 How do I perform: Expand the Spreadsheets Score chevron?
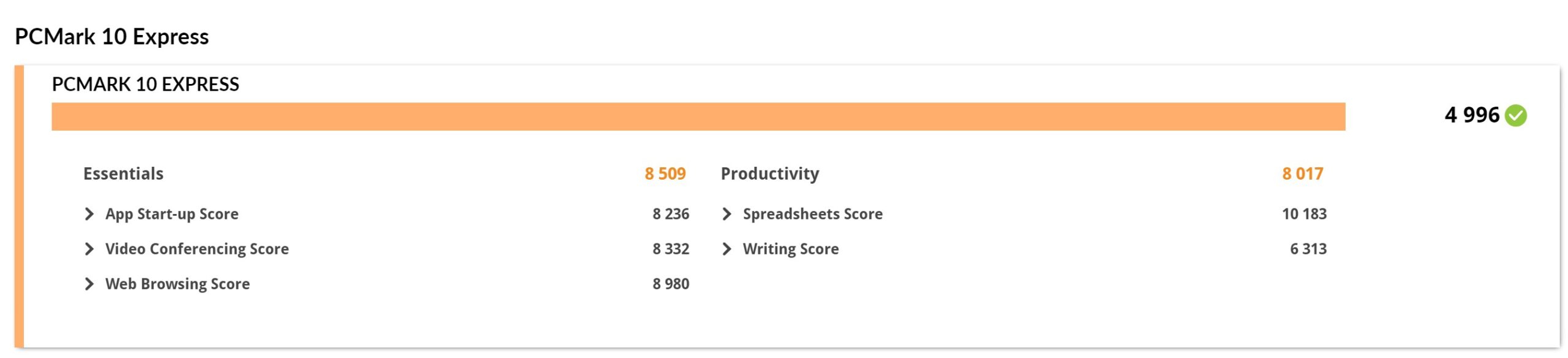tap(727, 214)
